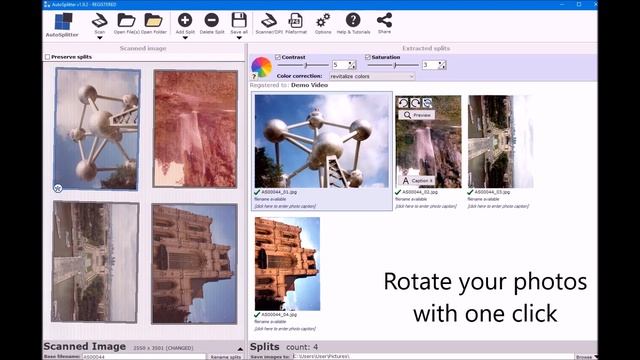Click the Saturation value stepper
Image resolution: width=640 pixels, height=360 pixels.
click(x=442, y=65)
